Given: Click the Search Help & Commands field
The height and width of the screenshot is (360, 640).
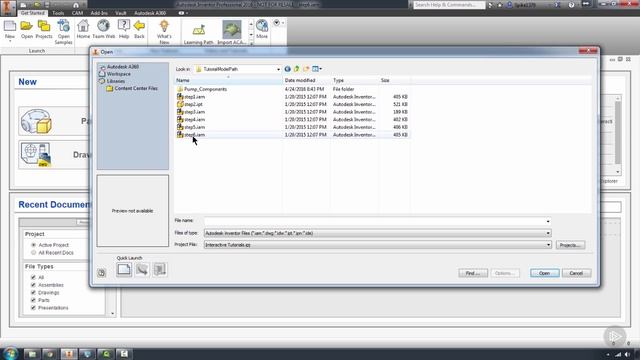Looking at the screenshot, I should tap(449, 5).
